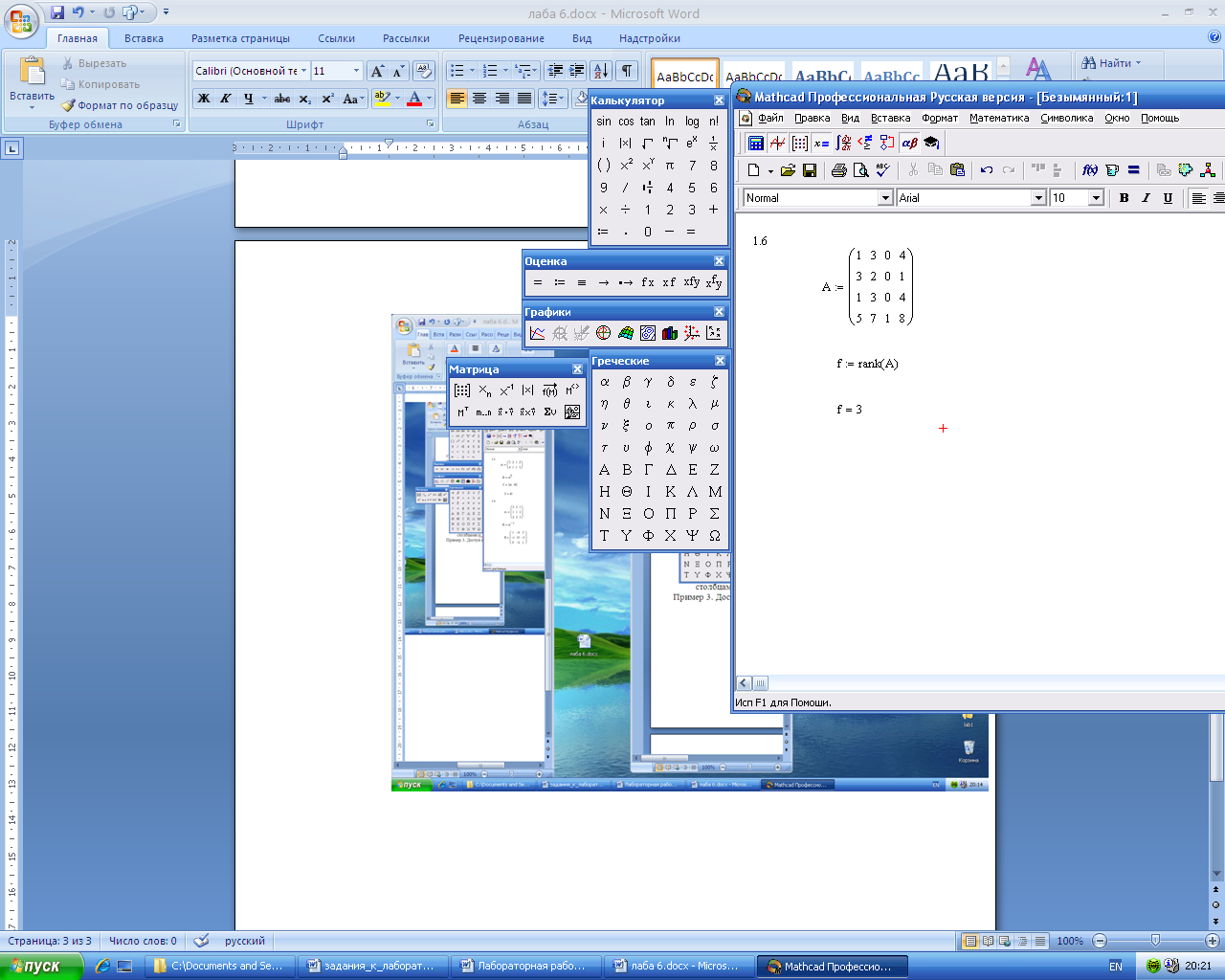
Task: Switch to the Разметка страницы tab in Word
Action: click(240, 38)
